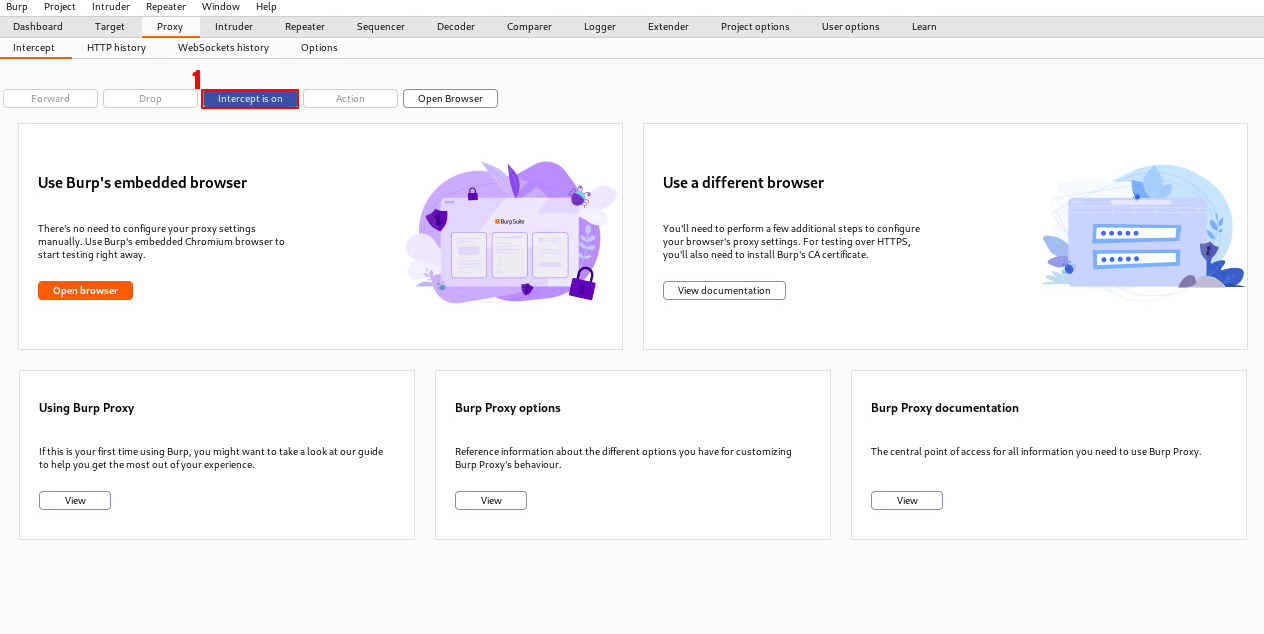1264x634 pixels.
Task: Open the HTTP history tab
Action: (116, 48)
